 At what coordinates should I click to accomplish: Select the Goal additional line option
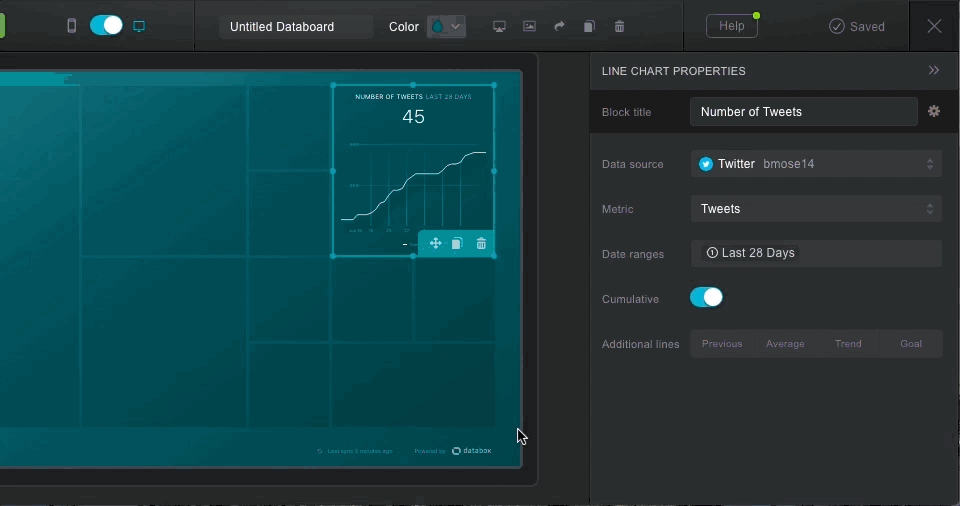[x=910, y=344]
